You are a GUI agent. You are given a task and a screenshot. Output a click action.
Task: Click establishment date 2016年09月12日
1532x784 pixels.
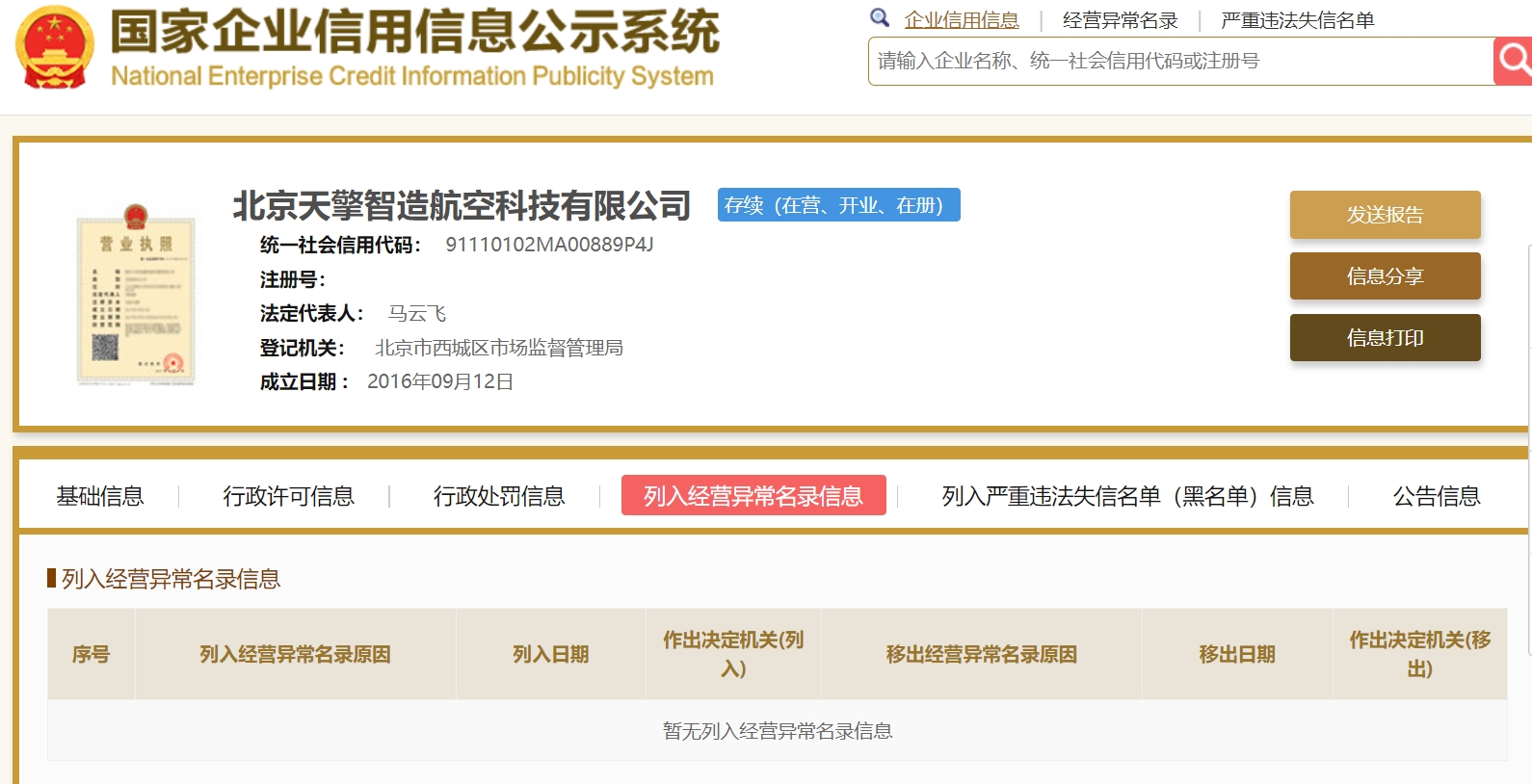(x=440, y=381)
